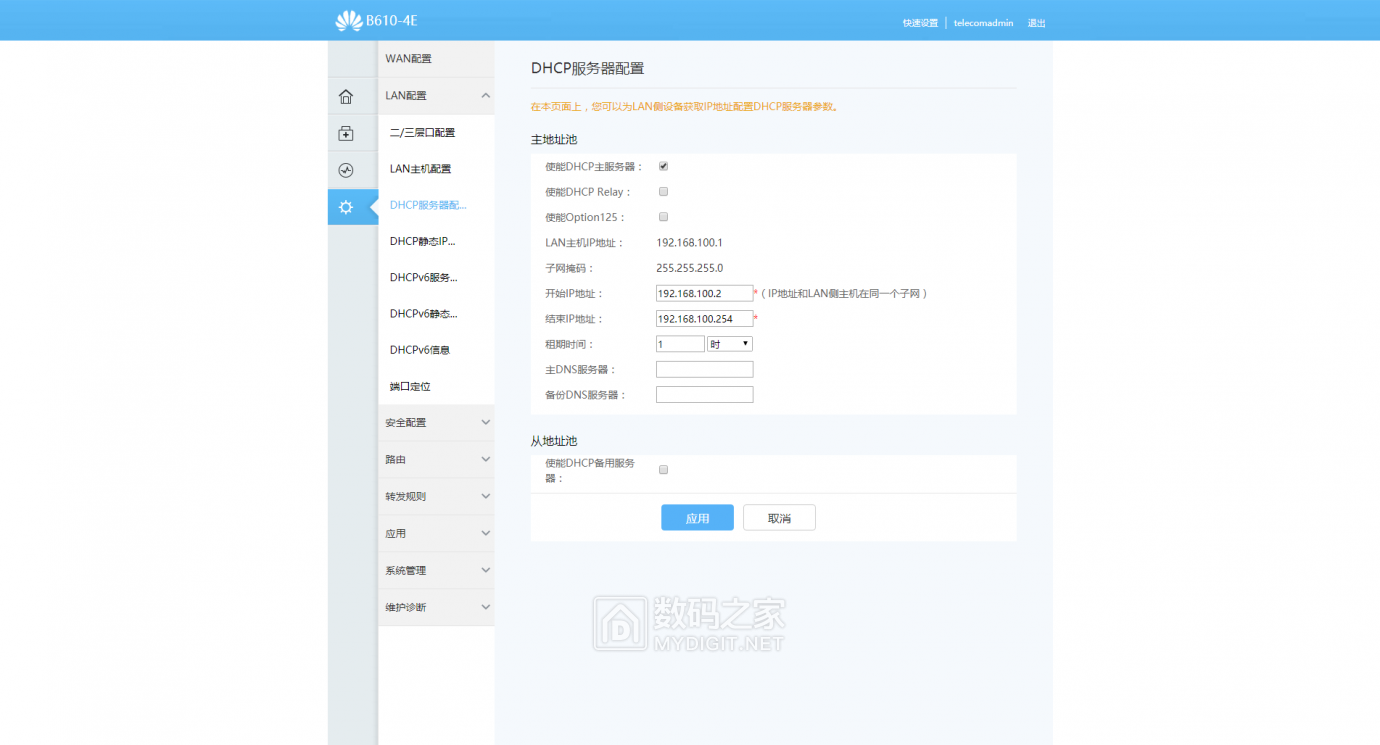Image resolution: width=1380 pixels, height=745 pixels.
Task: Open 端口定位 submenu item
Action: coord(410,386)
